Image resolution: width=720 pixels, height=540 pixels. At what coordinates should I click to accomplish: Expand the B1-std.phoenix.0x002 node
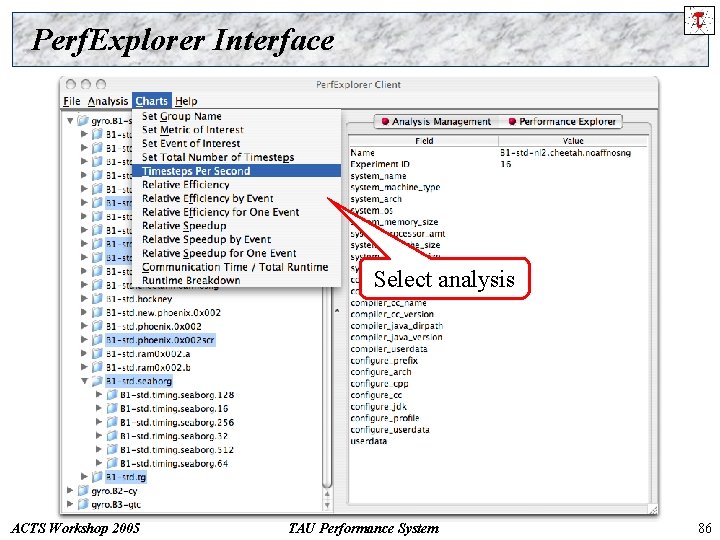click(84, 326)
